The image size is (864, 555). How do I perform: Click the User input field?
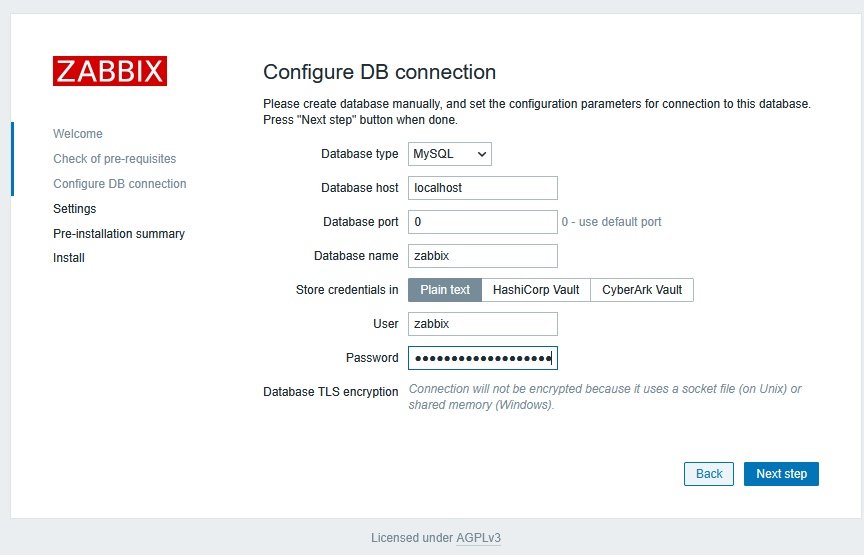click(483, 324)
